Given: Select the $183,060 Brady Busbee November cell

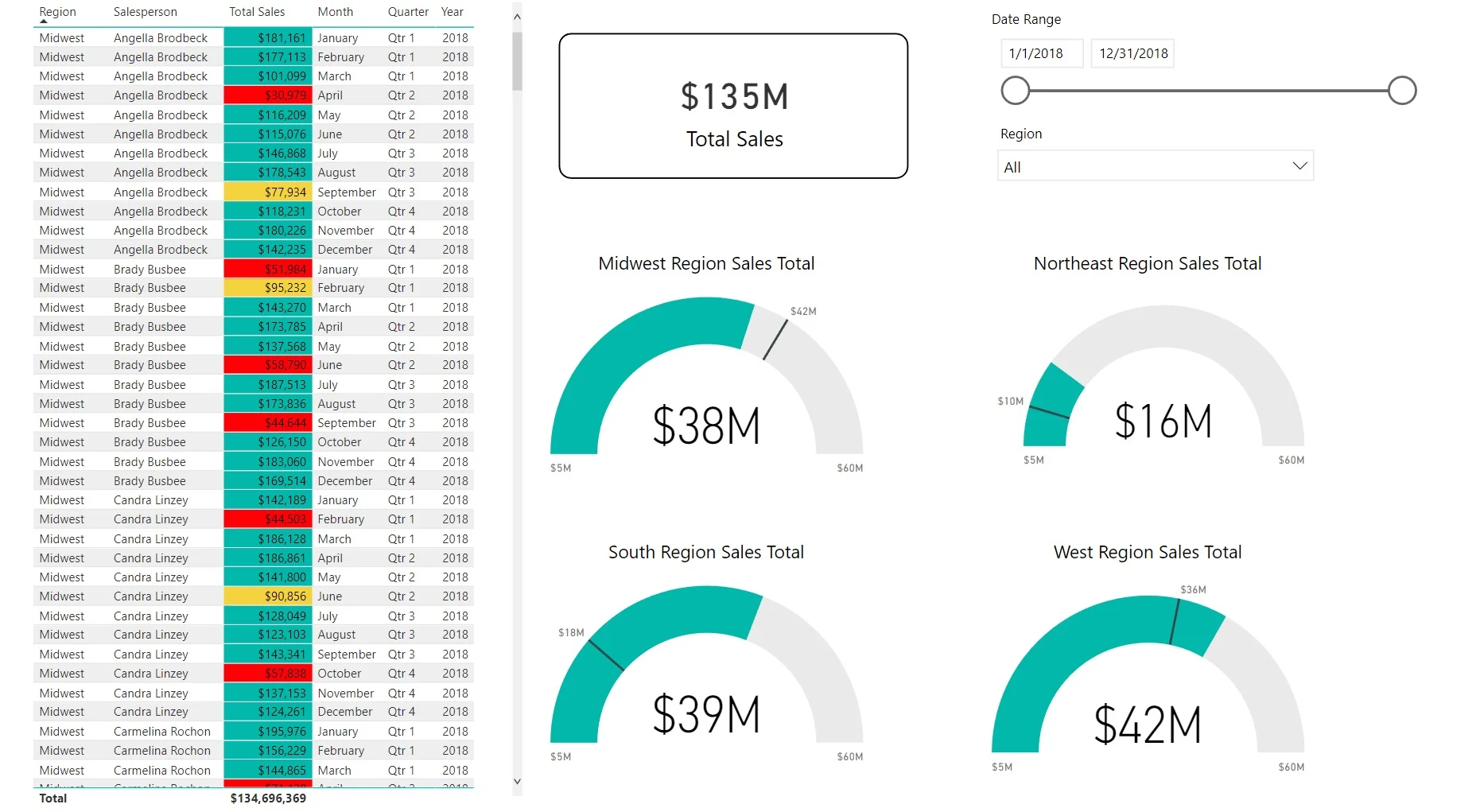Looking at the screenshot, I should click(268, 461).
